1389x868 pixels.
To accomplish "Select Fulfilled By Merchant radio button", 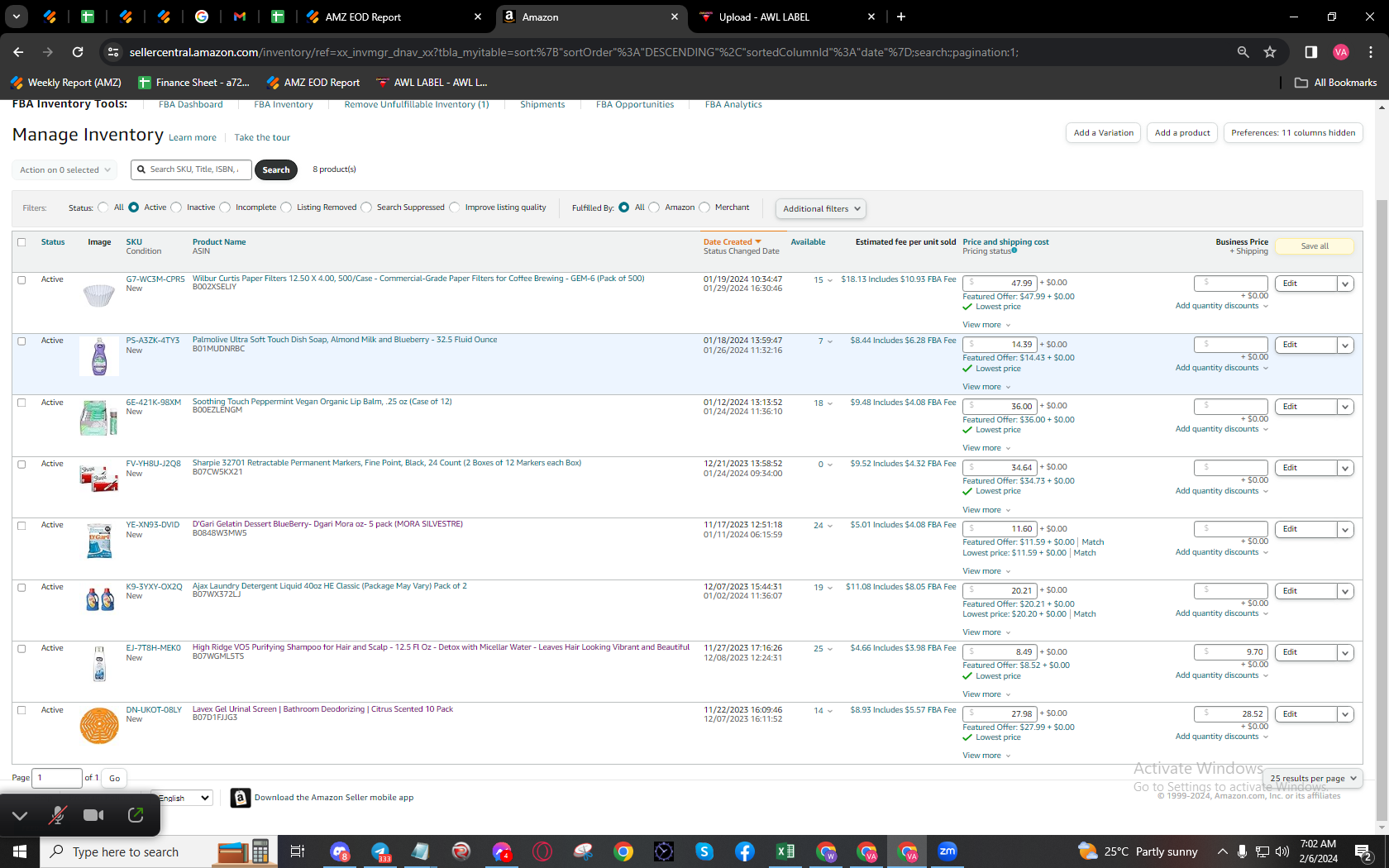I will [704, 207].
